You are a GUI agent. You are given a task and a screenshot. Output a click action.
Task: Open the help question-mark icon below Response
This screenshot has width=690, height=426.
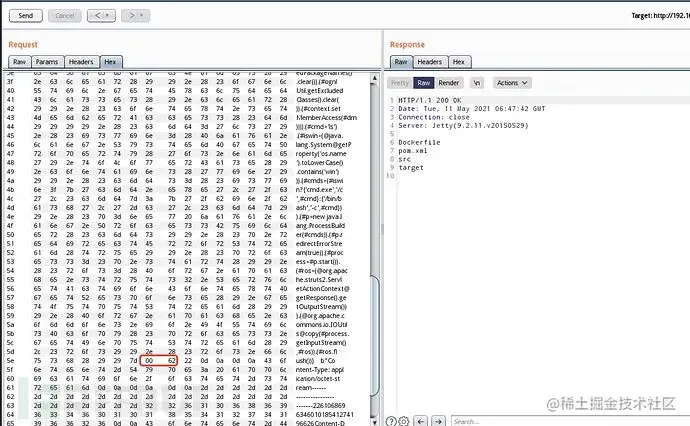(x=391, y=421)
